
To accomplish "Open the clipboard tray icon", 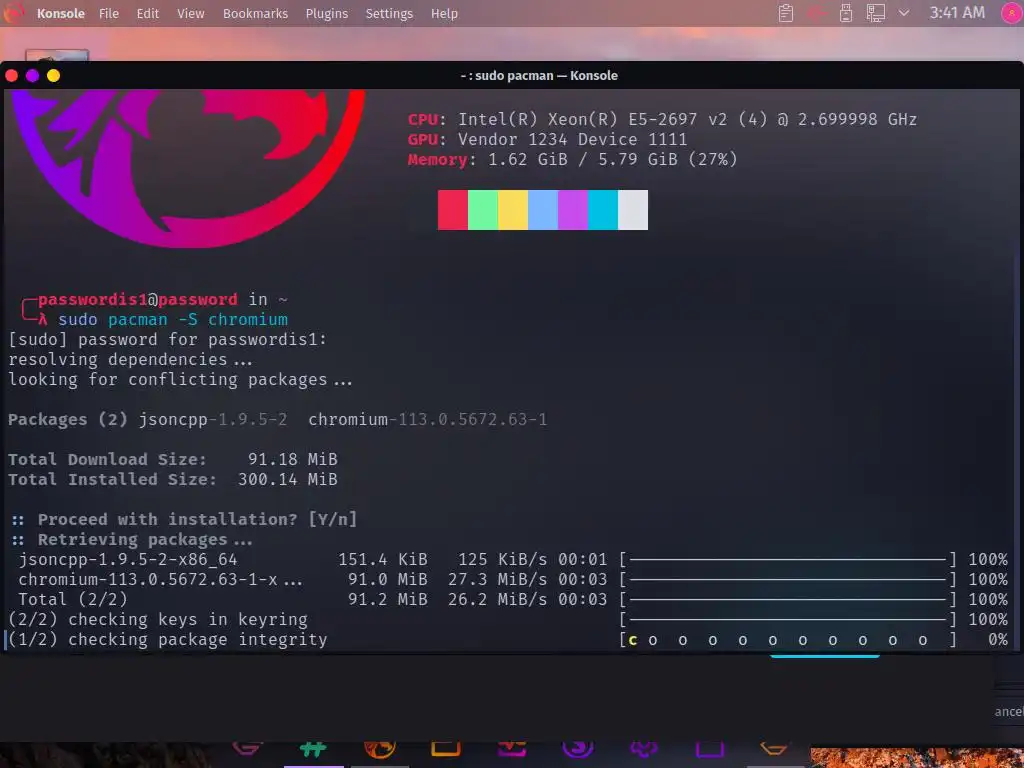I will pyautogui.click(x=786, y=13).
